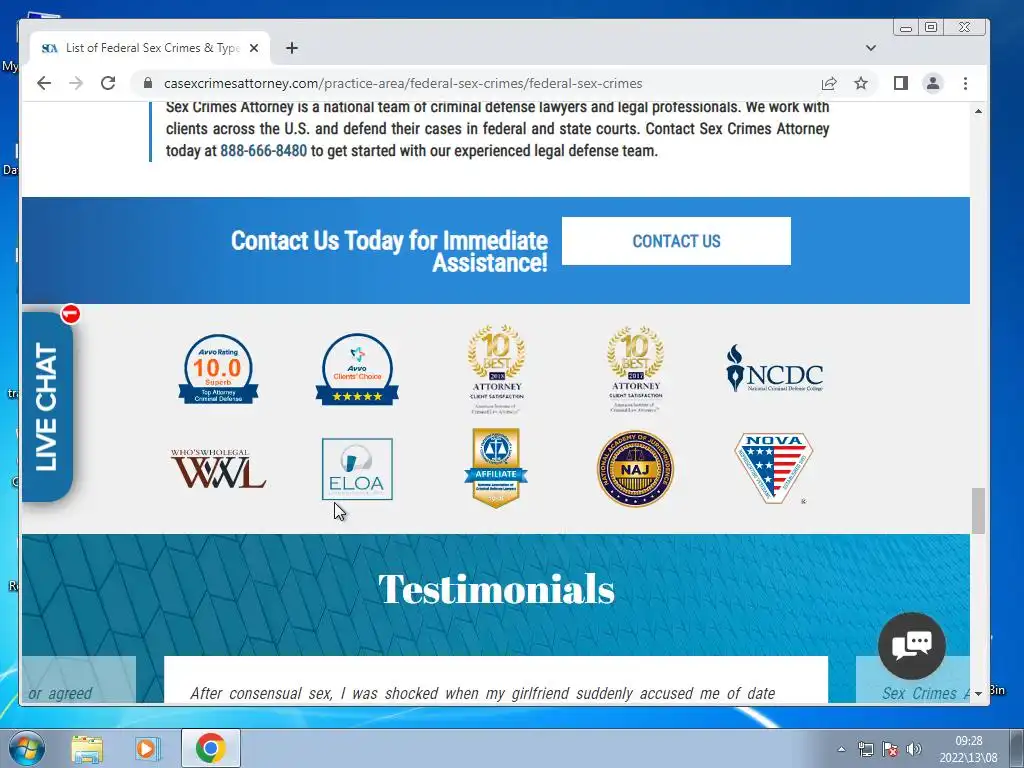Click the address bar URL
This screenshot has width=1024, height=768.
(x=403, y=84)
